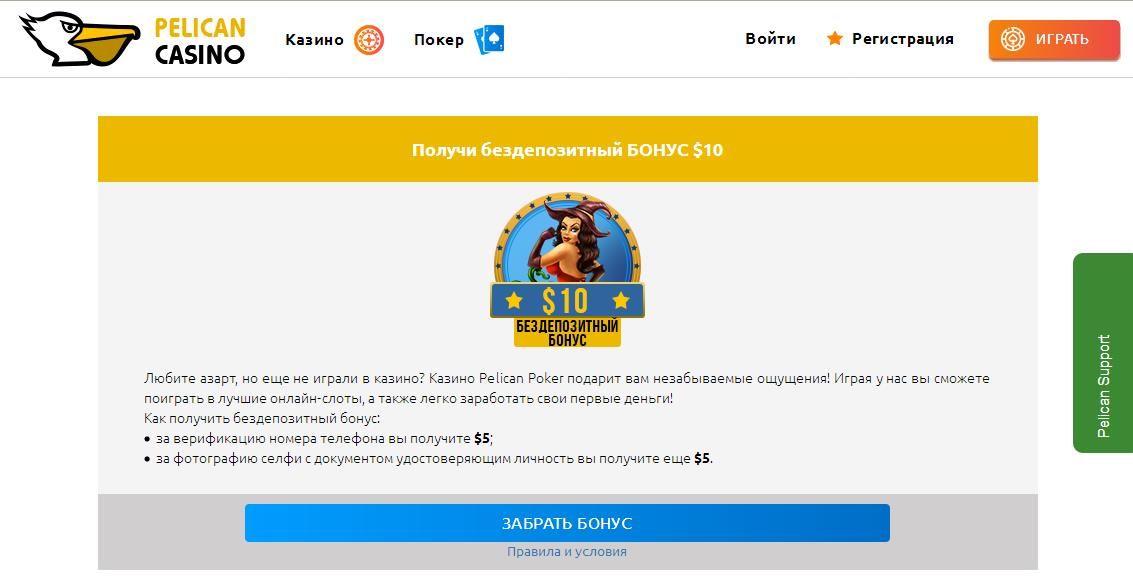Open the Покер menu item
1133x579 pixels.
click(439, 40)
